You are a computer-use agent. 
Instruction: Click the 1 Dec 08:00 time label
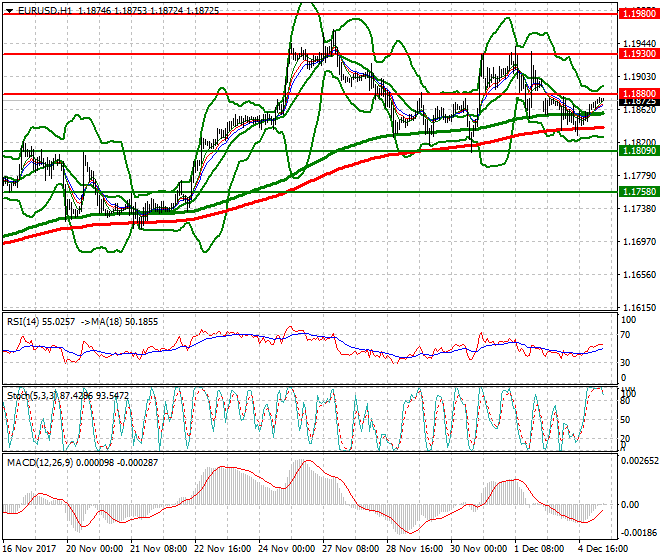[x=539, y=549]
